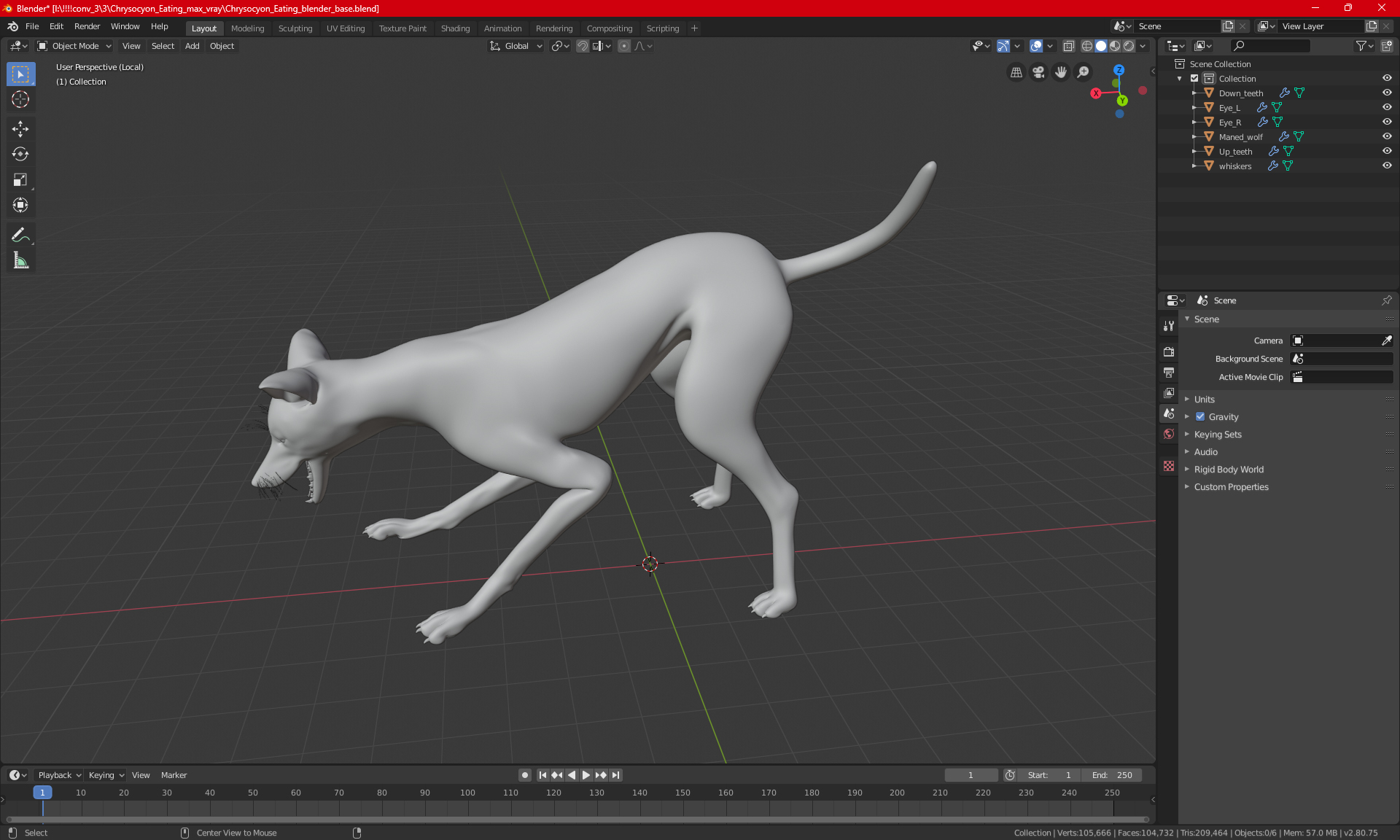Select the Measure tool
This screenshot has height=840, width=1400.
click(20, 260)
